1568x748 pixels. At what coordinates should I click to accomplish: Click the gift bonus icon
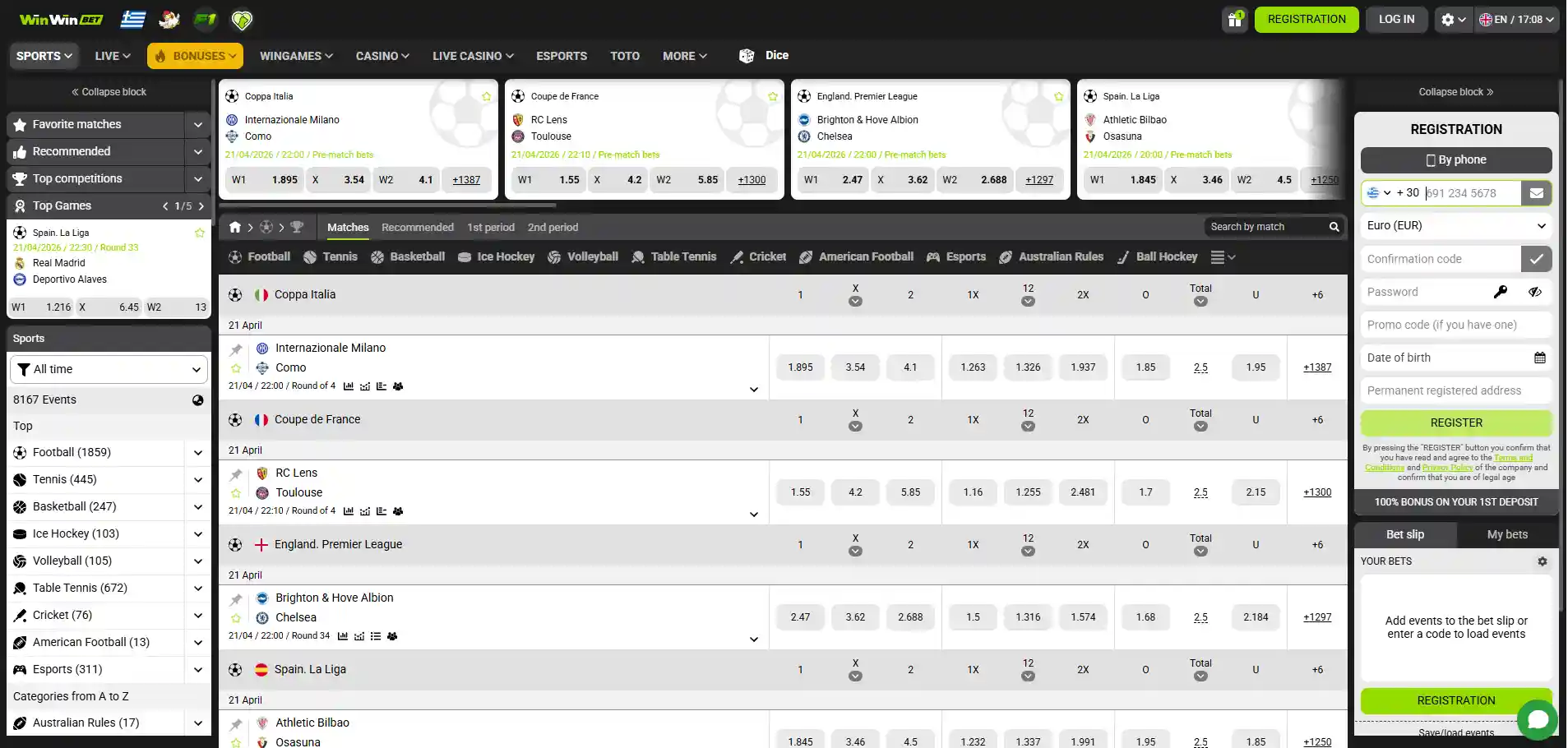[x=1234, y=20]
